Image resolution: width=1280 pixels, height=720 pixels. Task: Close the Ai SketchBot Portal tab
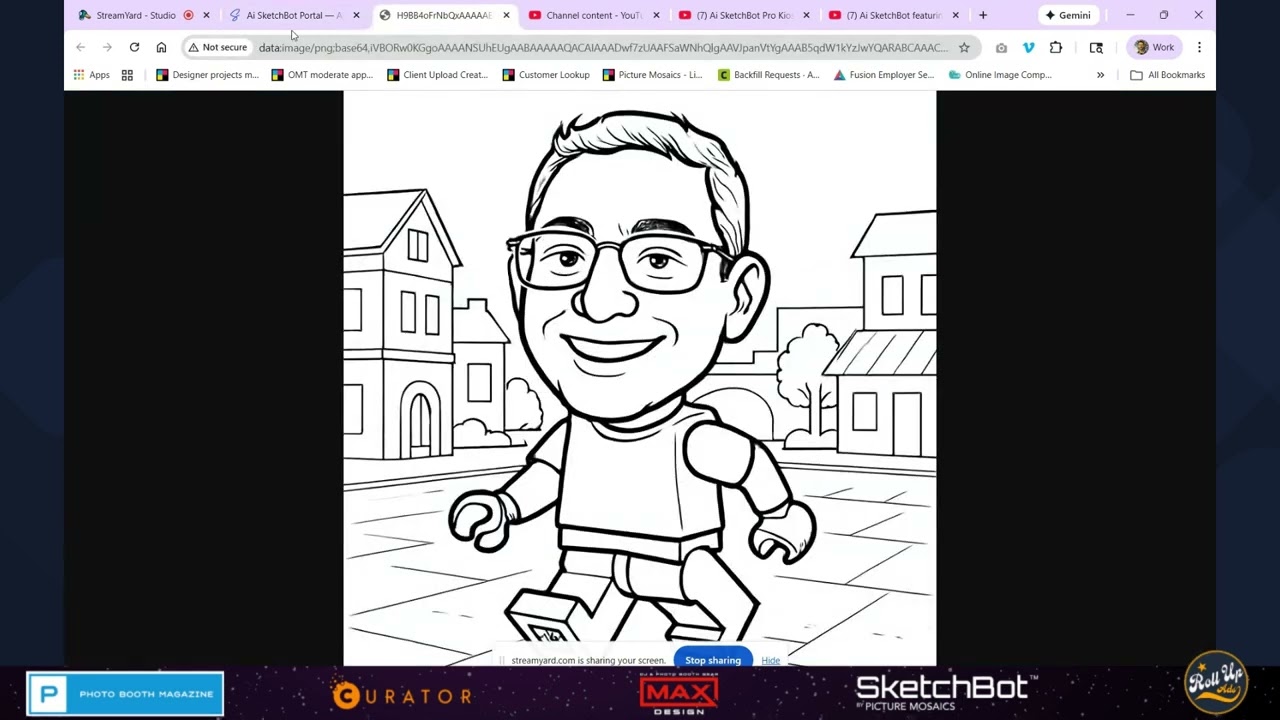coord(356,15)
